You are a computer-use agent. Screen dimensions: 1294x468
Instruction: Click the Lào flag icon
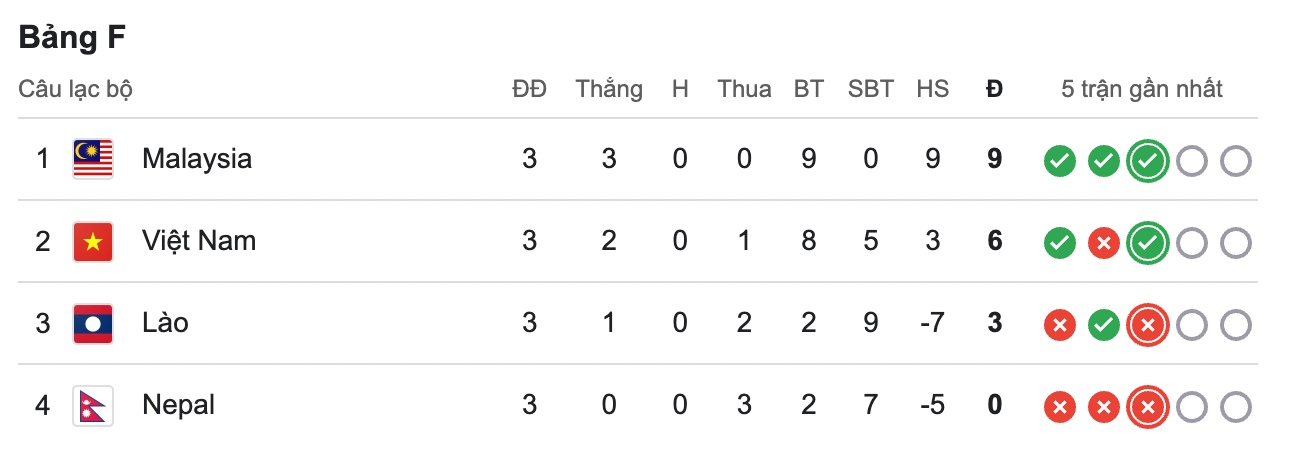tap(93, 323)
